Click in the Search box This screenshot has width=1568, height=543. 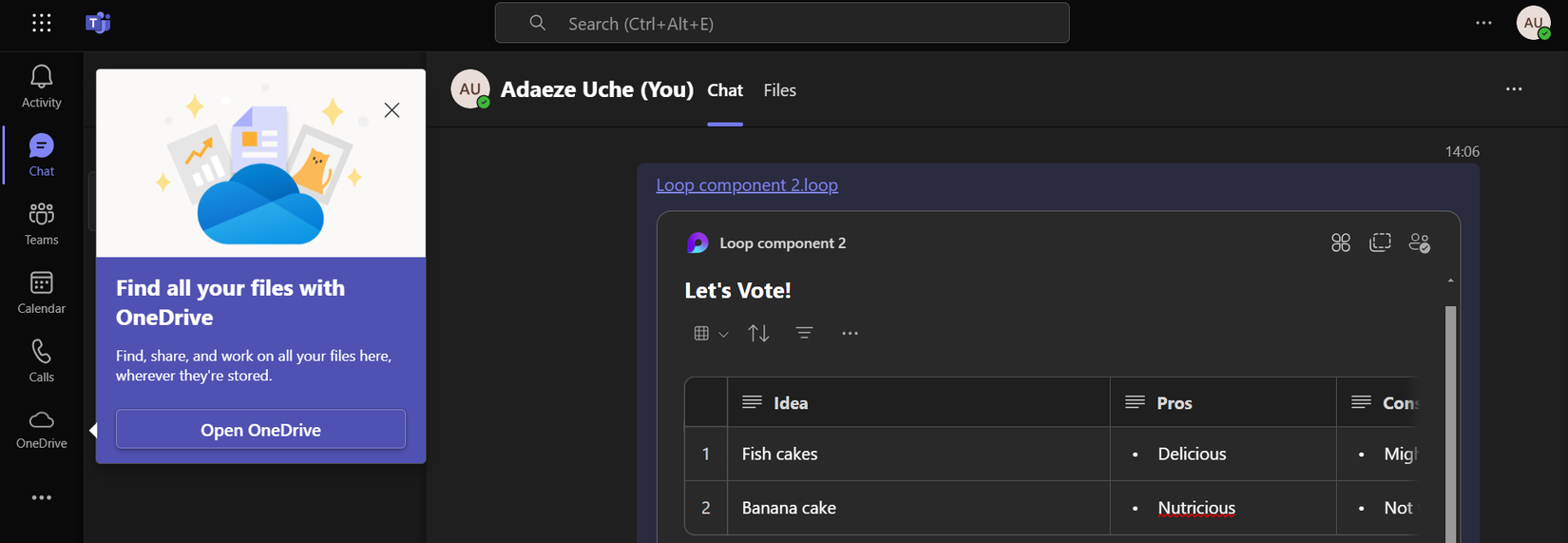click(781, 24)
